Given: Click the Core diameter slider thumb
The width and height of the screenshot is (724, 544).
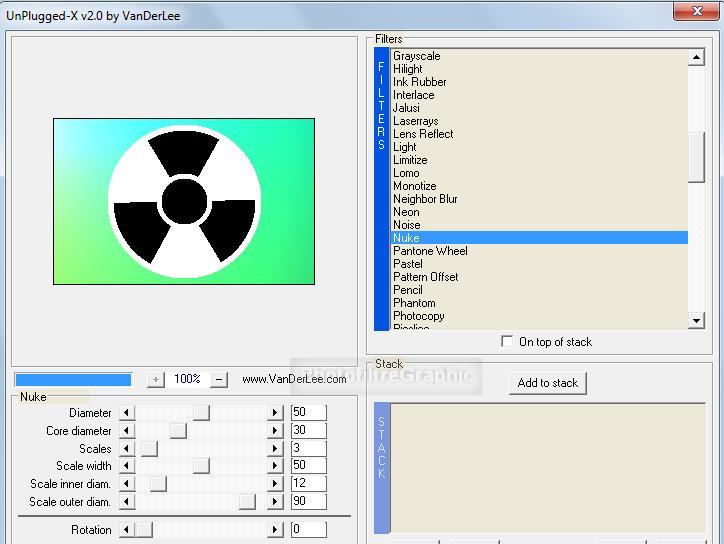Looking at the screenshot, I should point(178,430).
